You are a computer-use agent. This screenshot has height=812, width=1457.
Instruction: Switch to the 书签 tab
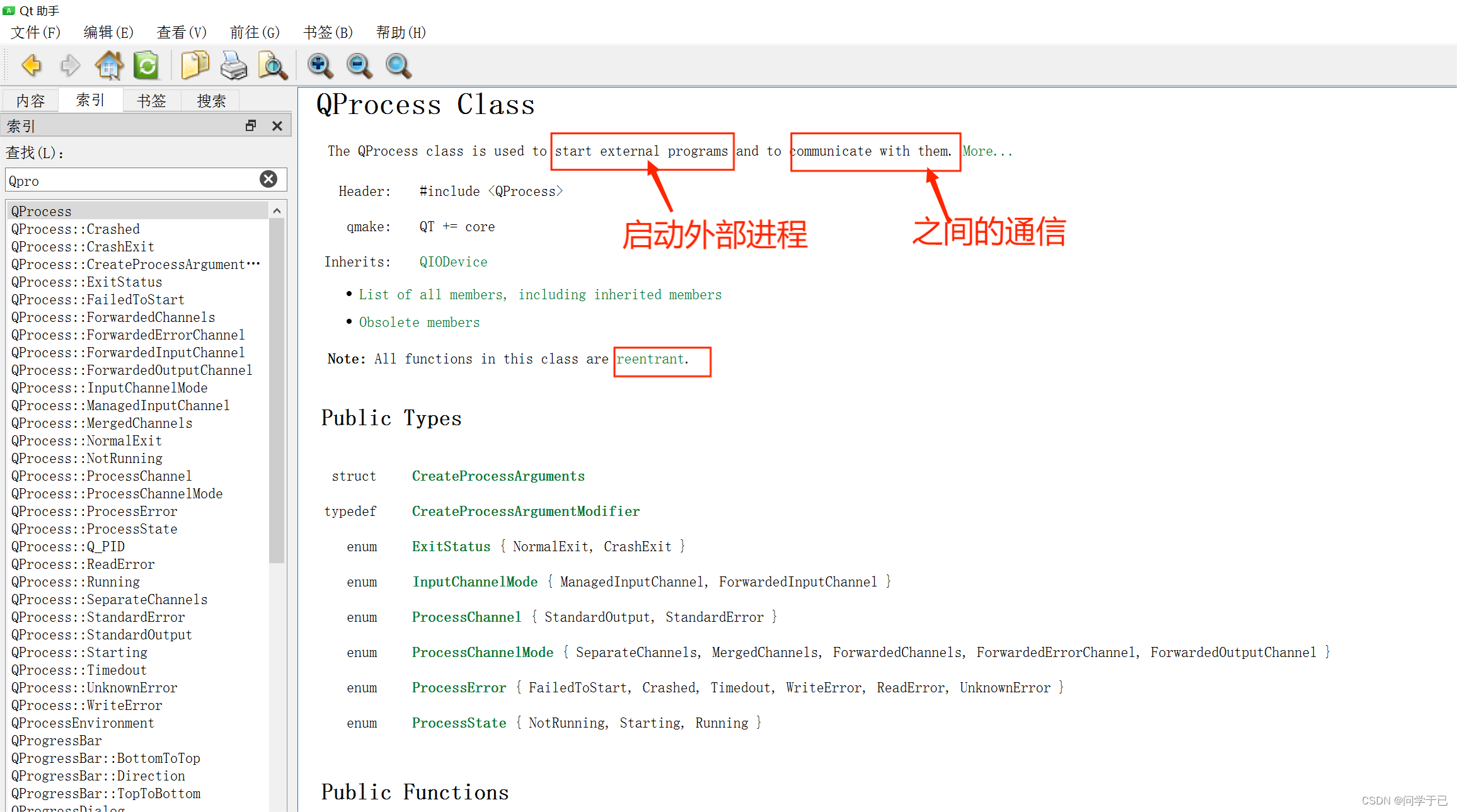[151, 101]
